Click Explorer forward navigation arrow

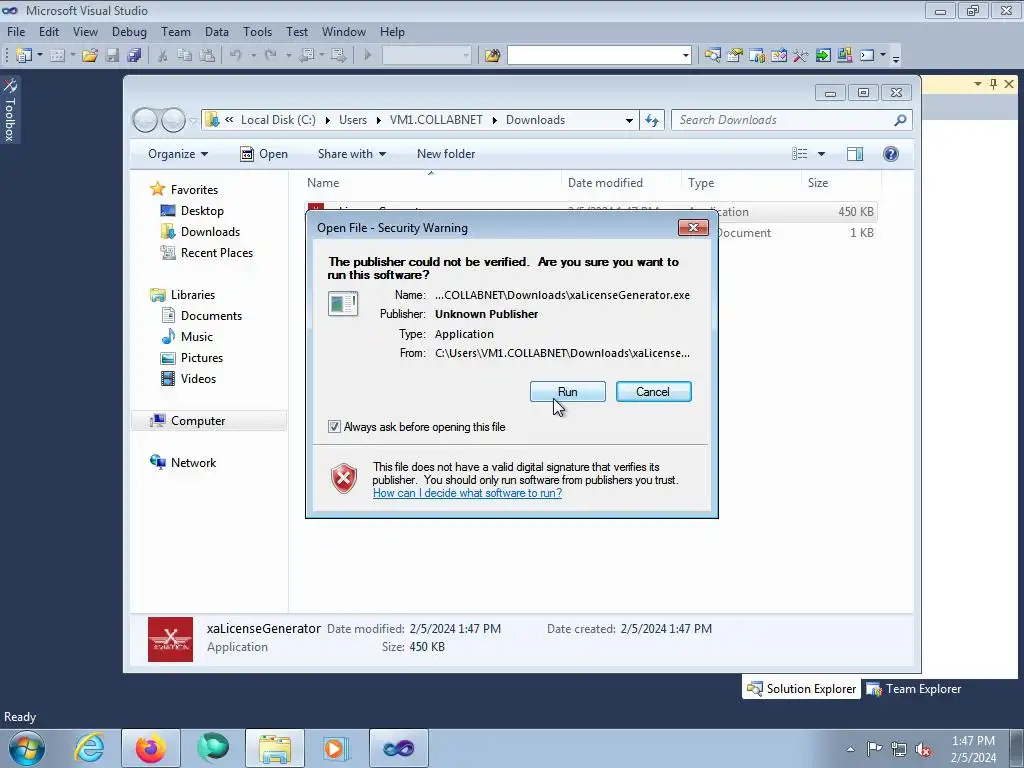point(173,120)
